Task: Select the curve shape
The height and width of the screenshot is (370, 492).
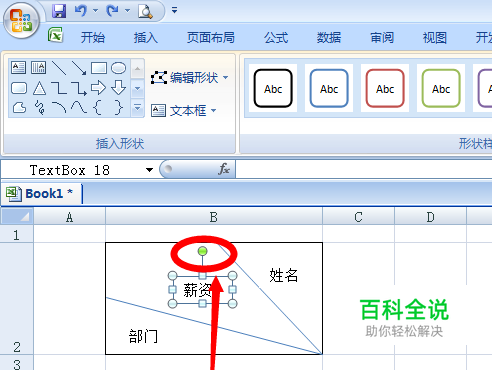Action: click(79, 107)
